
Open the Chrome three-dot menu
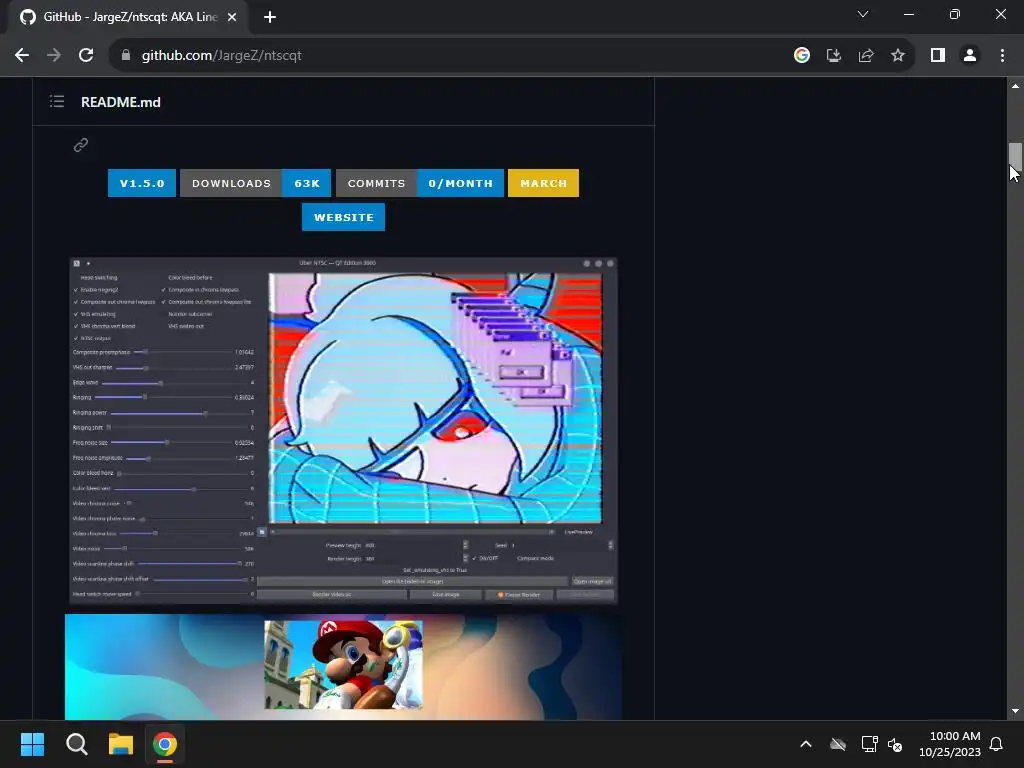click(1002, 56)
